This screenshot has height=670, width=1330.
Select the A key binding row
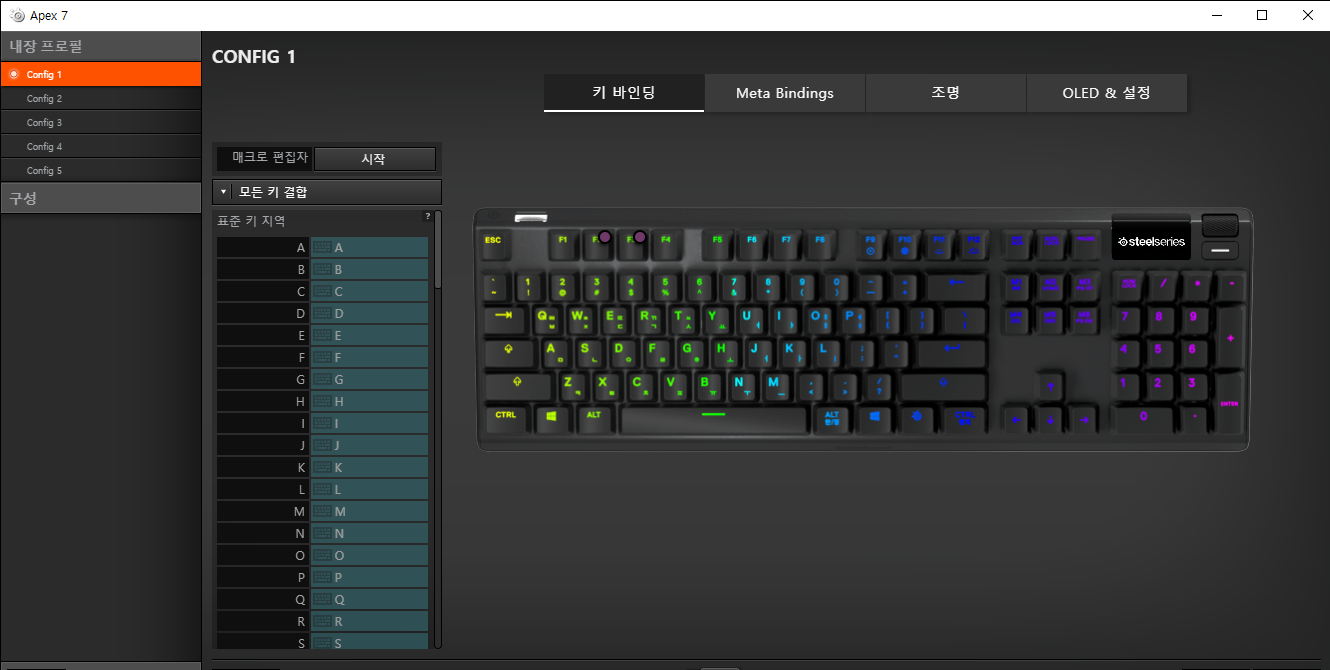(322, 247)
